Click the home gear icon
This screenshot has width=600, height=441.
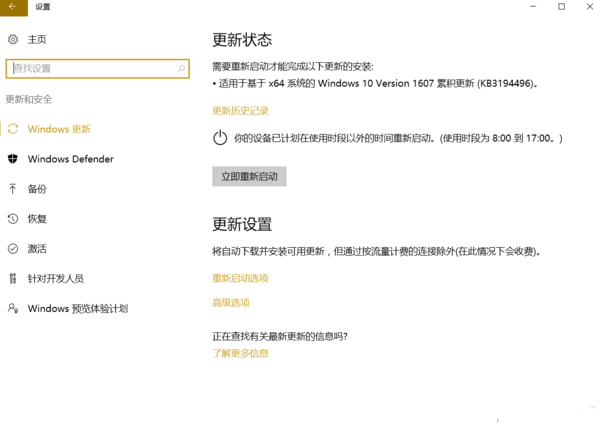[13, 39]
